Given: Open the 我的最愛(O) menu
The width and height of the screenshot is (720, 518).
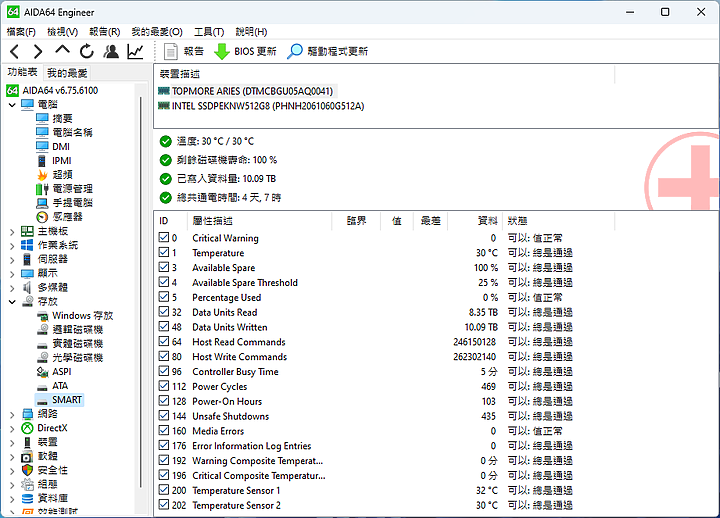Looking at the screenshot, I should click(x=157, y=32).
